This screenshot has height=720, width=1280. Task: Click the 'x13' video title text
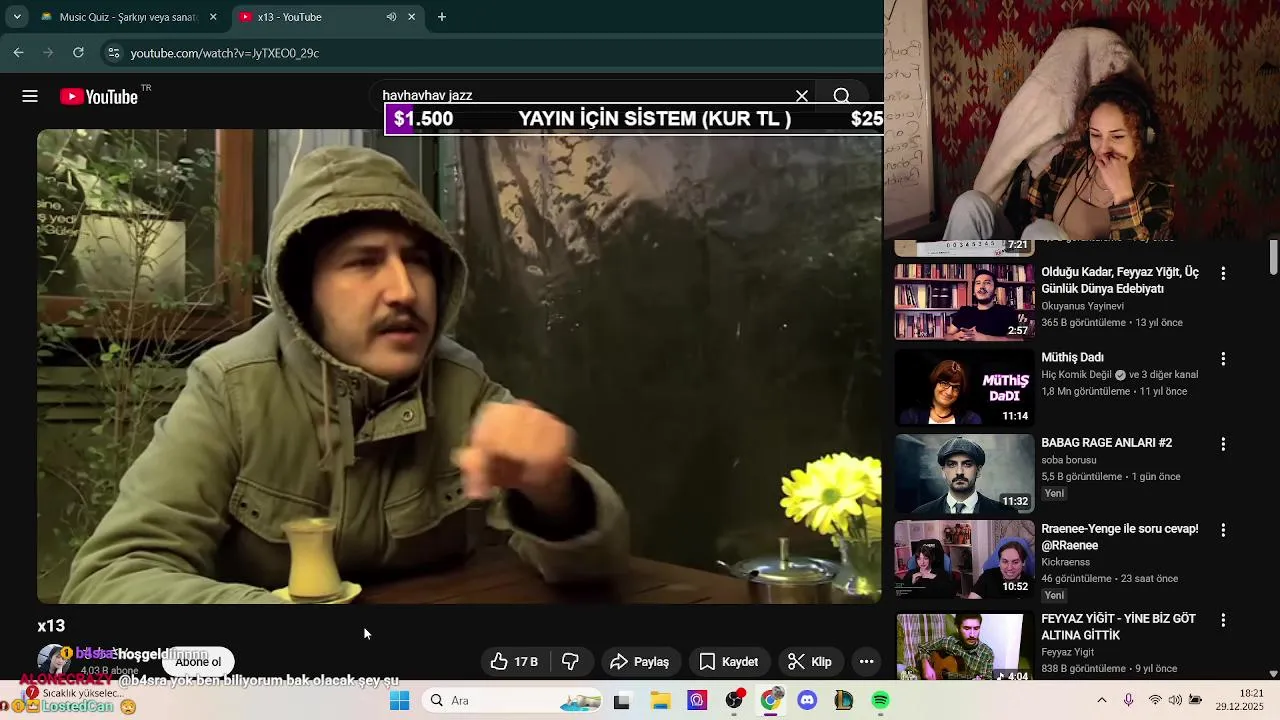[x=51, y=626]
